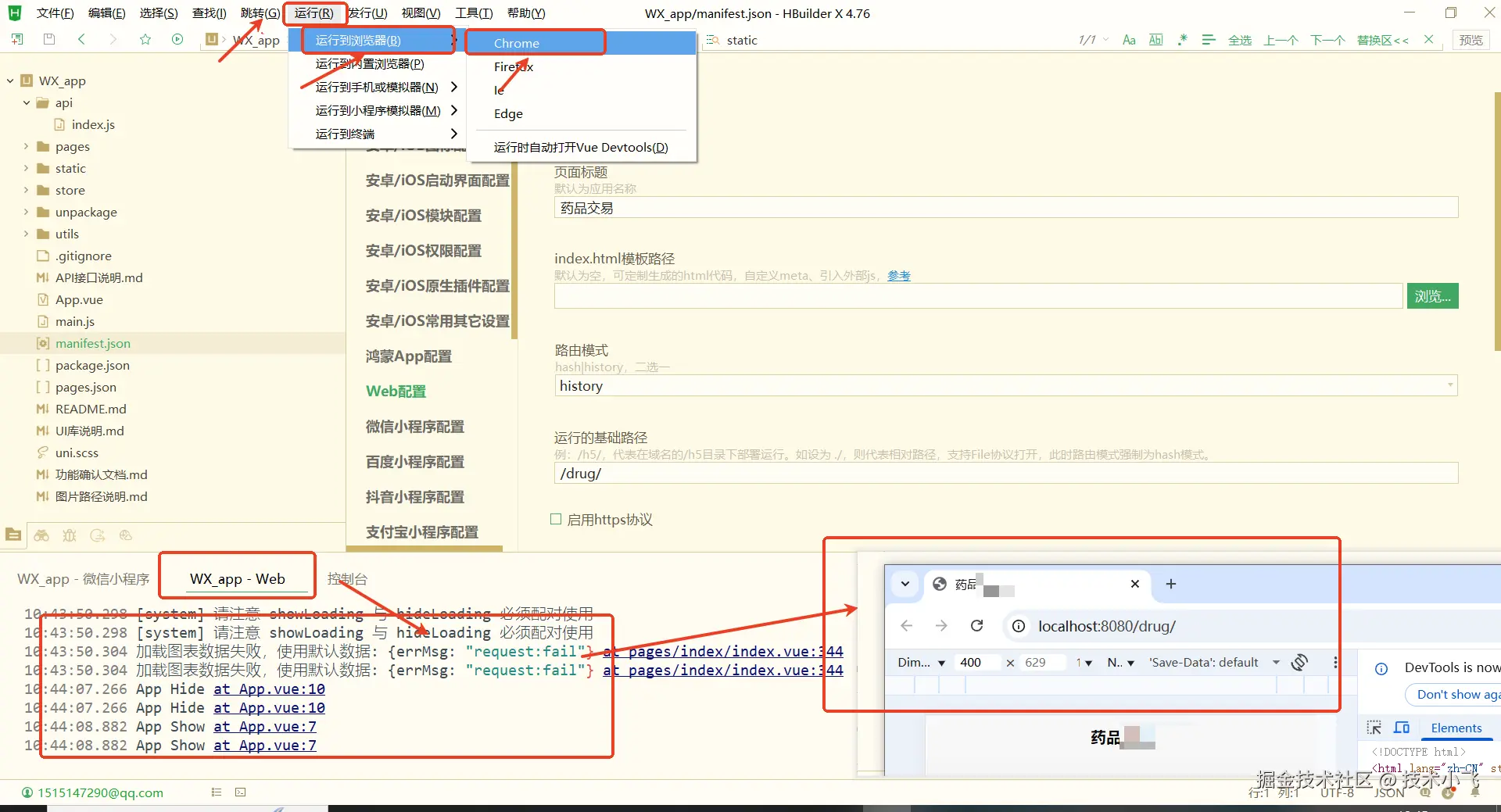The width and height of the screenshot is (1501, 812).
Task: Open manifest.json in the file tree
Action: 93,343
